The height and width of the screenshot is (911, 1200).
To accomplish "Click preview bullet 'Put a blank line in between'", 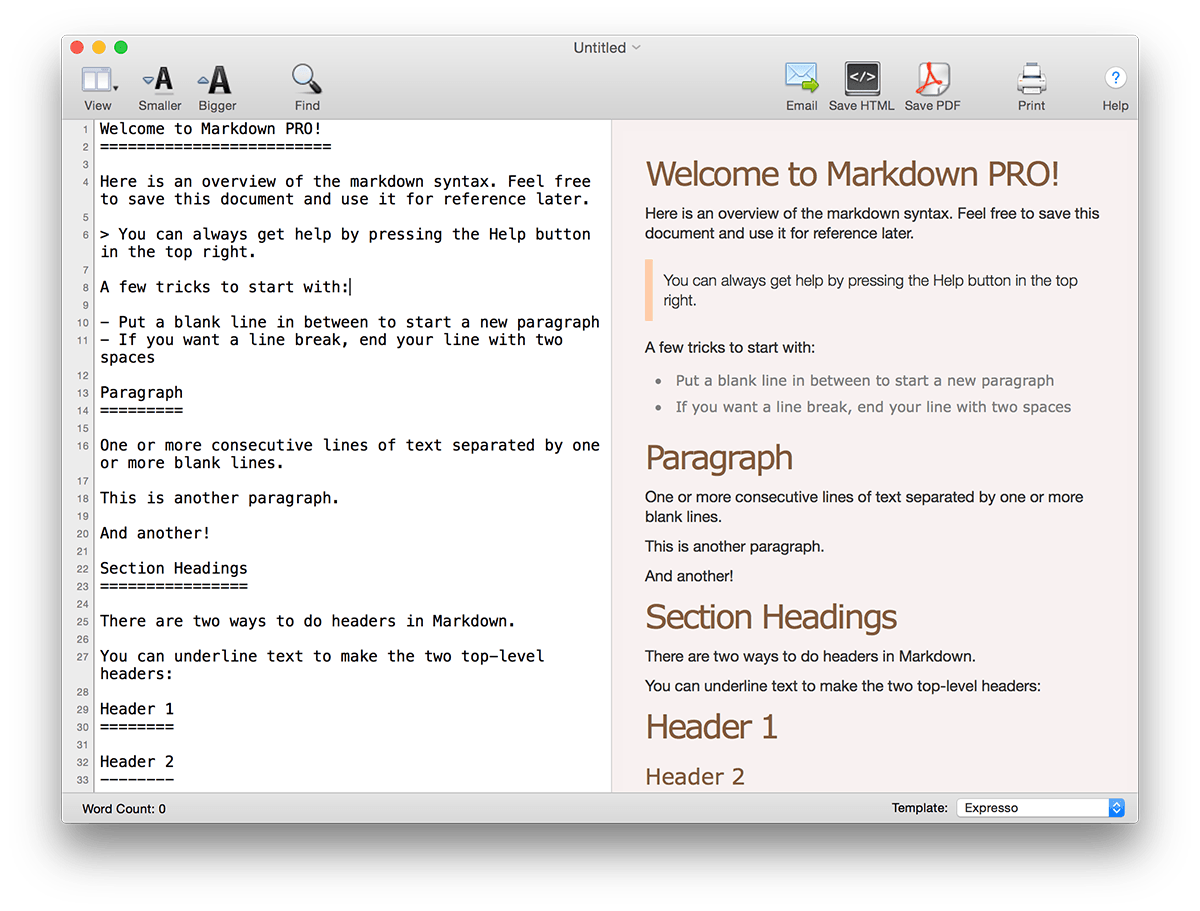I will pyautogui.click(x=865, y=380).
